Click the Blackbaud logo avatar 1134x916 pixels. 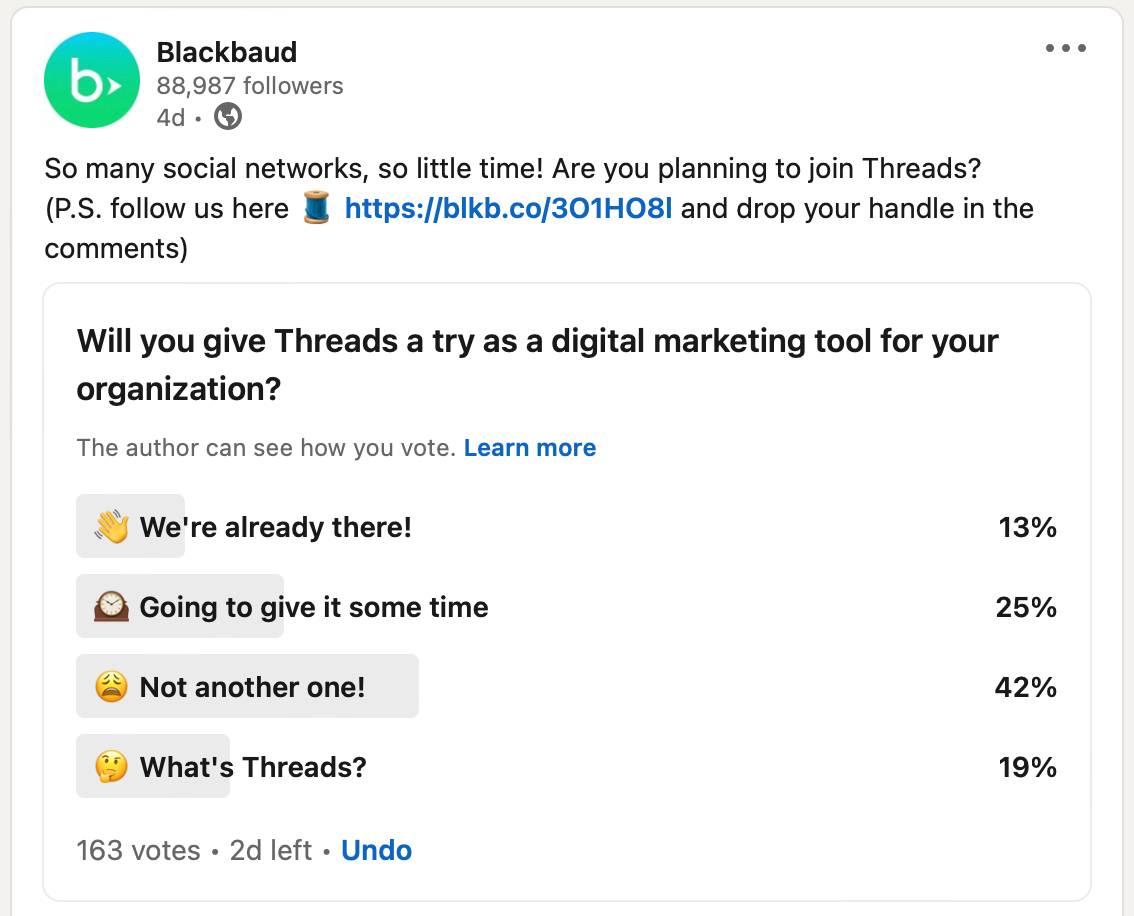coord(92,80)
